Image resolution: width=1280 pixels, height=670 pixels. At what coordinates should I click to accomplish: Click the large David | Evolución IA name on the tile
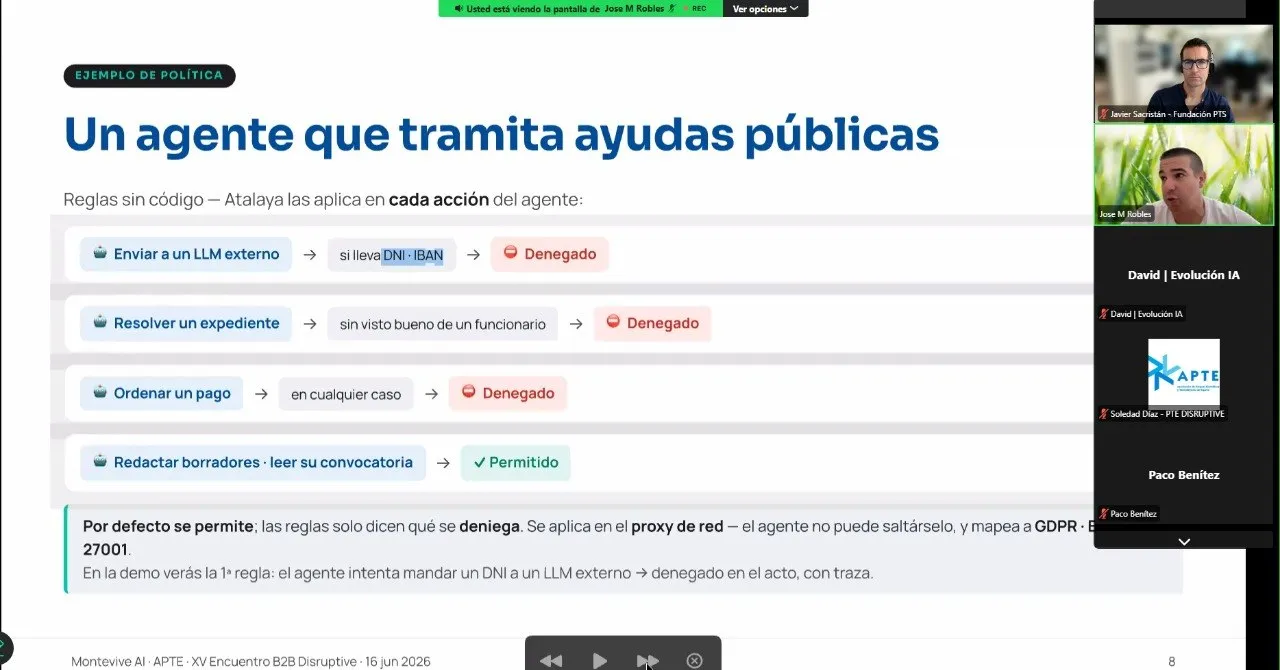click(1184, 275)
